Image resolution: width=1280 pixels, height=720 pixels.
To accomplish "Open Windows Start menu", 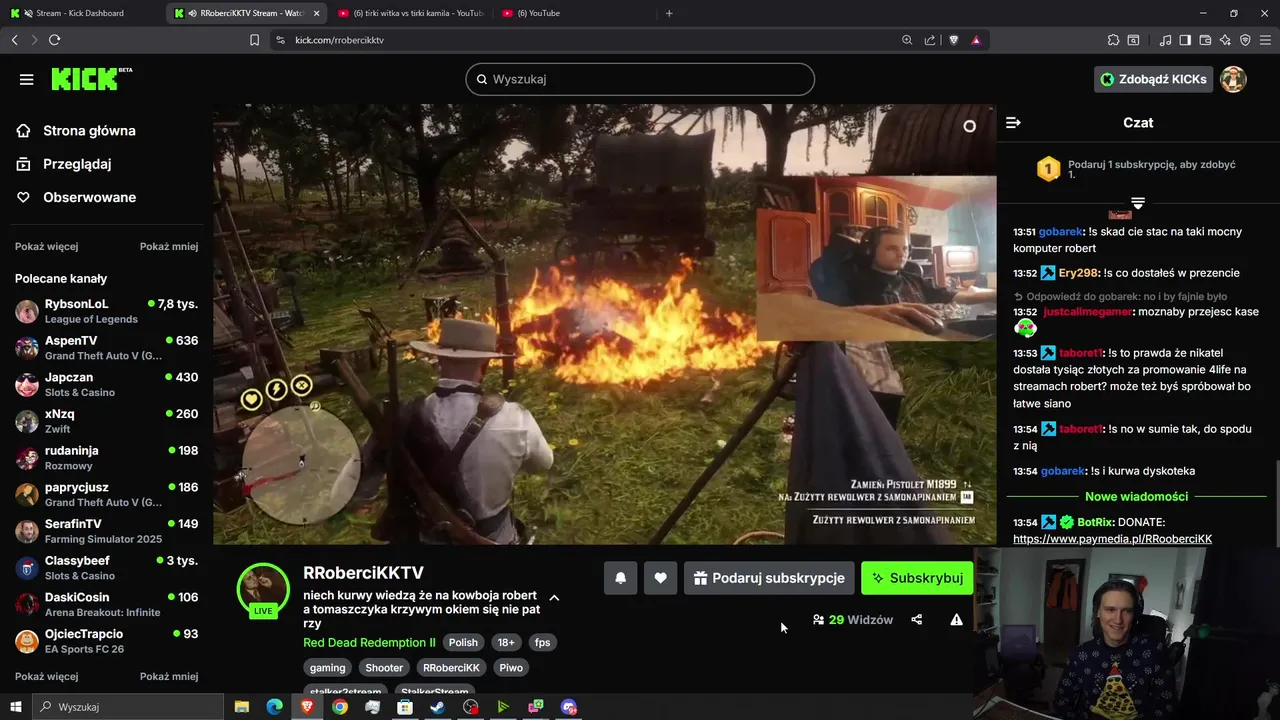I will [15, 707].
